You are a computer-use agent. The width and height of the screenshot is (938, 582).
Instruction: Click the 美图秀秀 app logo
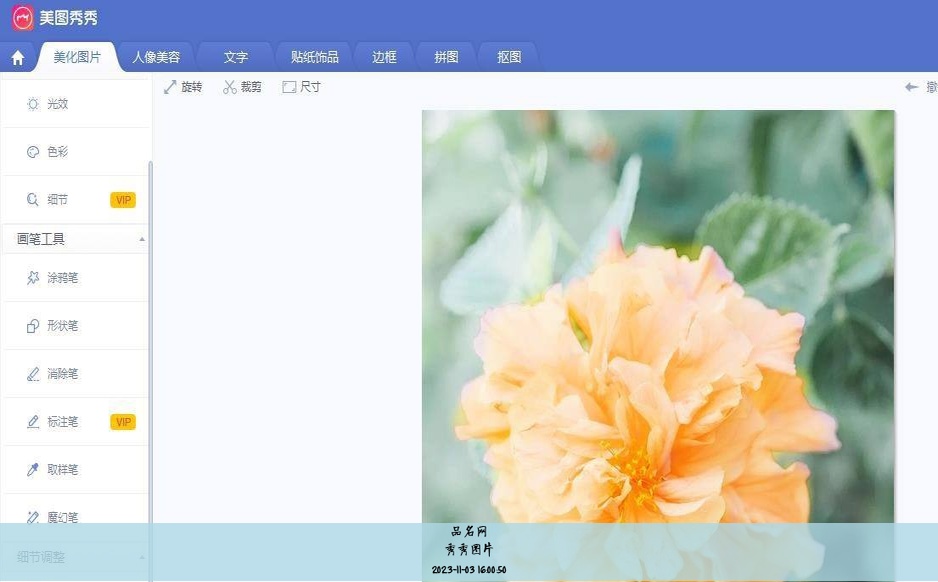tap(23, 18)
